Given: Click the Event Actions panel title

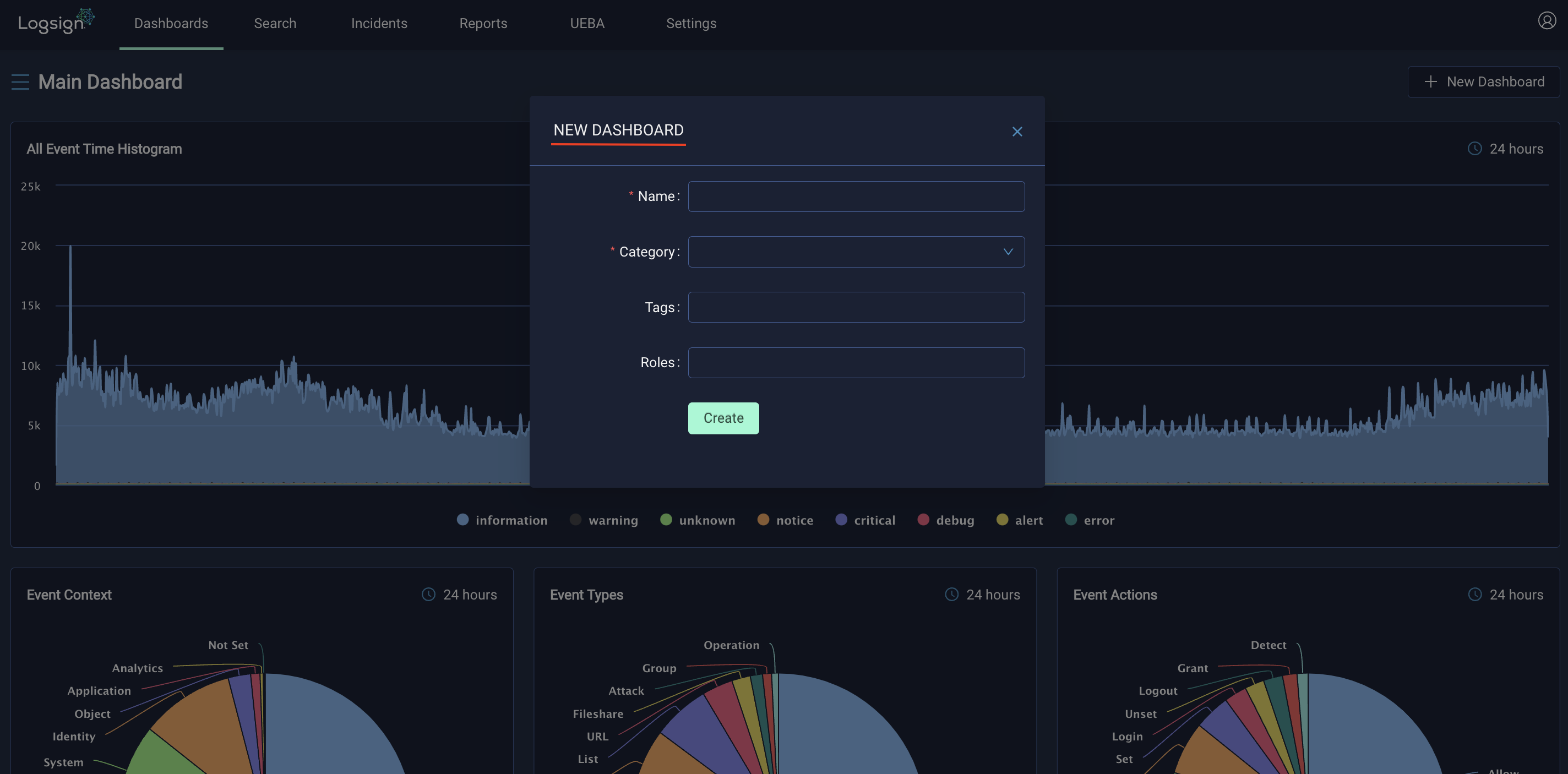Looking at the screenshot, I should pyautogui.click(x=1114, y=595).
